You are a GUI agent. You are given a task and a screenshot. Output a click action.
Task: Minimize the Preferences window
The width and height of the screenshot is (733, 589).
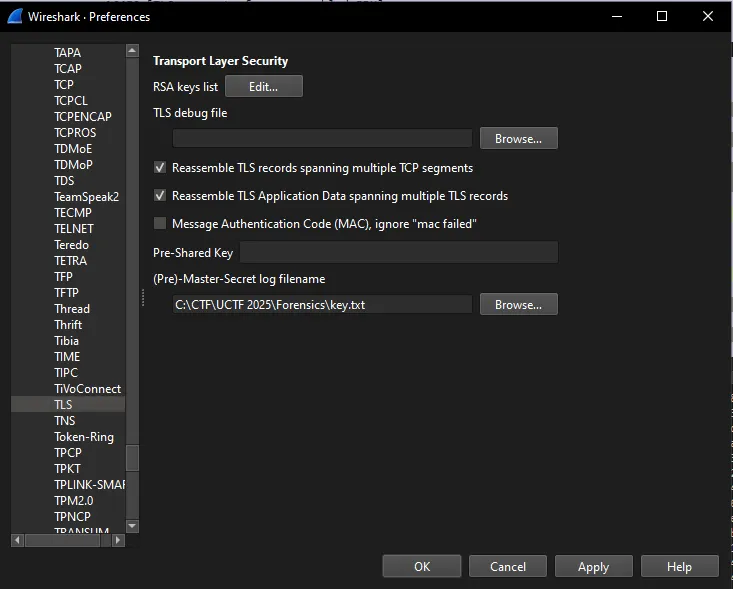(x=617, y=16)
